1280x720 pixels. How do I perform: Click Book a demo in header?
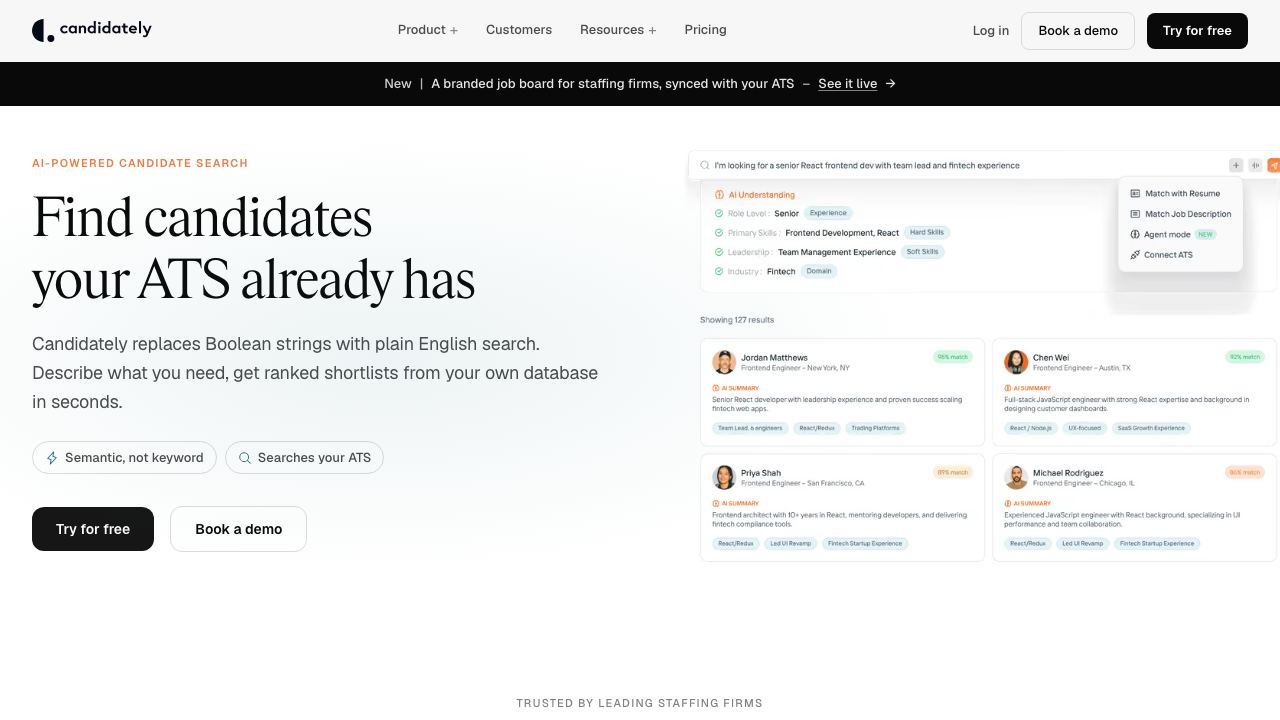pyautogui.click(x=1078, y=31)
